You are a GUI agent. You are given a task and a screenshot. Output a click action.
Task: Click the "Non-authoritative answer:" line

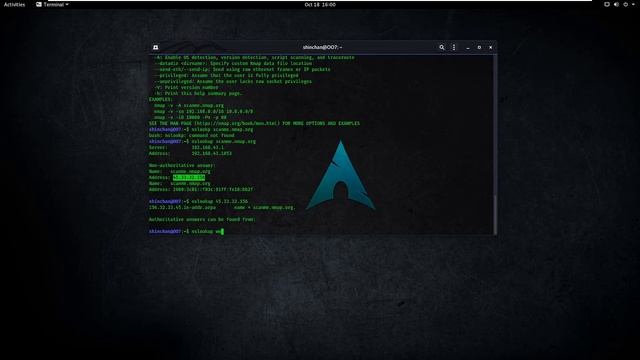click(182, 165)
